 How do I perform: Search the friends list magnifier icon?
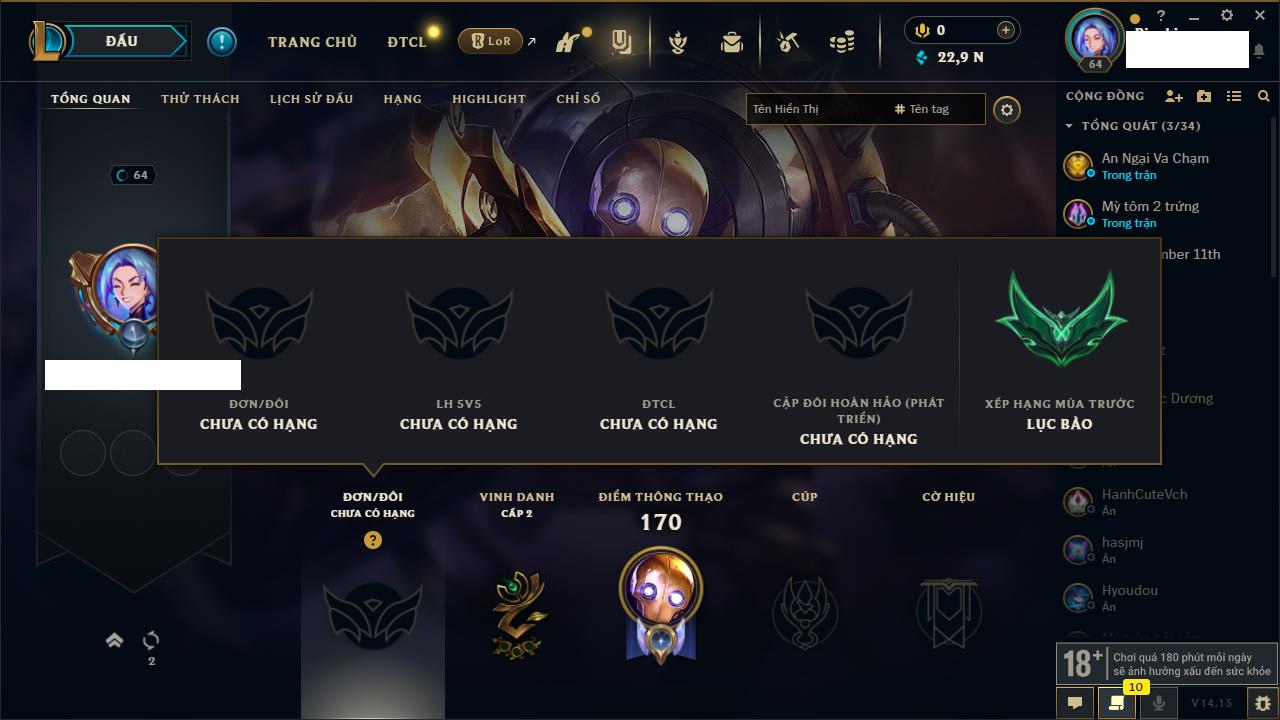point(1264,96)
